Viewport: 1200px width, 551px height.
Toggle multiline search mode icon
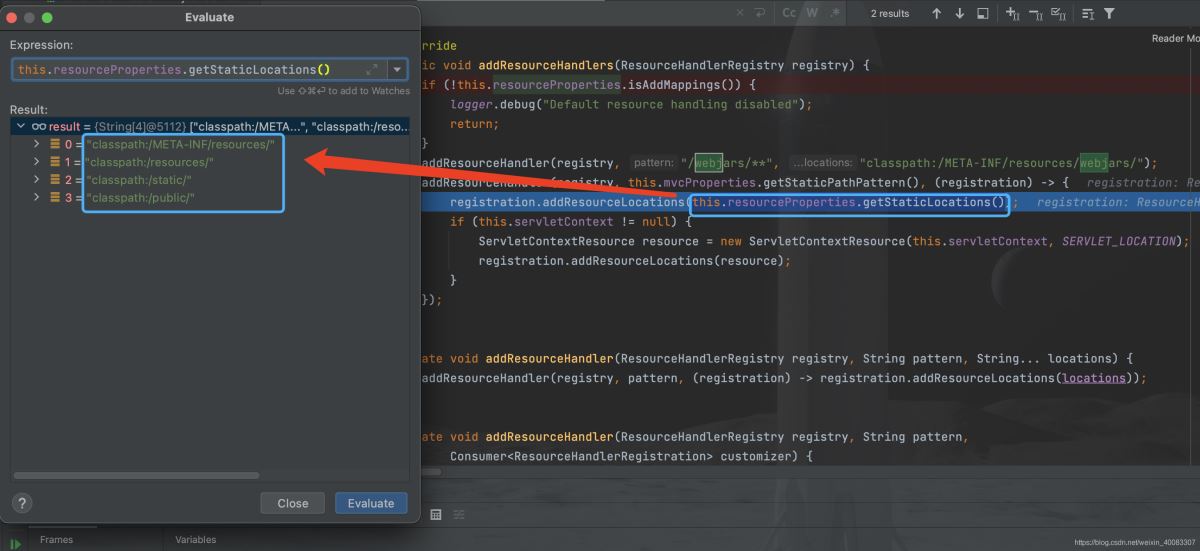pyautogui.click(x=1088, y=13)
